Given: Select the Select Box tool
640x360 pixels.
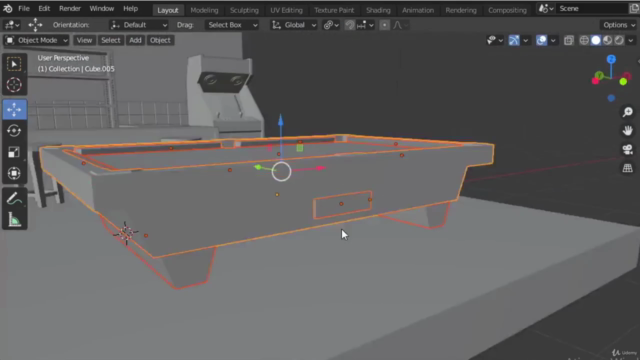Looking at the screenshot, I should coord(14,64).
